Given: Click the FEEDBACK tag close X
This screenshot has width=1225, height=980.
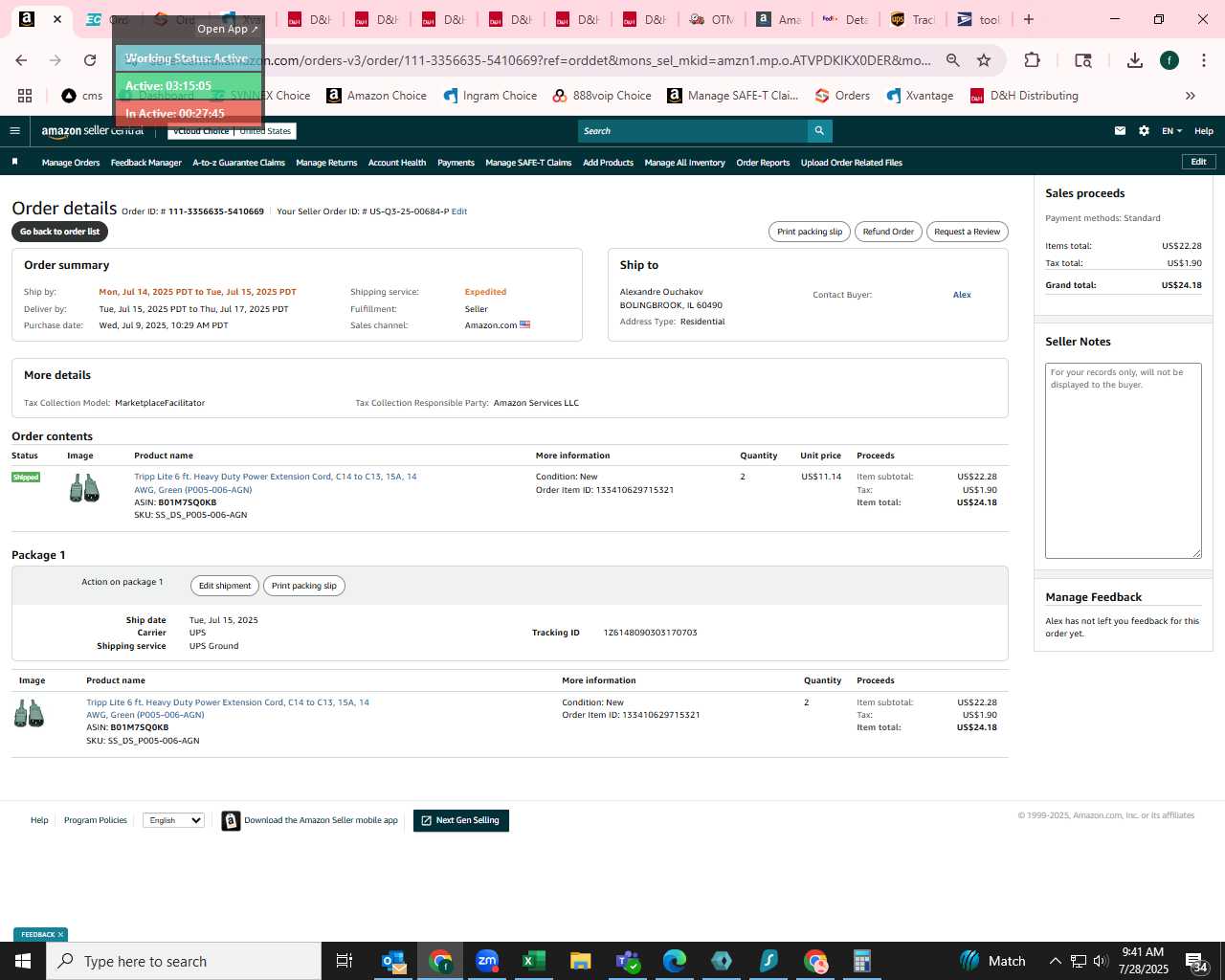Looking at the screenshot, I should pos(60,935).
